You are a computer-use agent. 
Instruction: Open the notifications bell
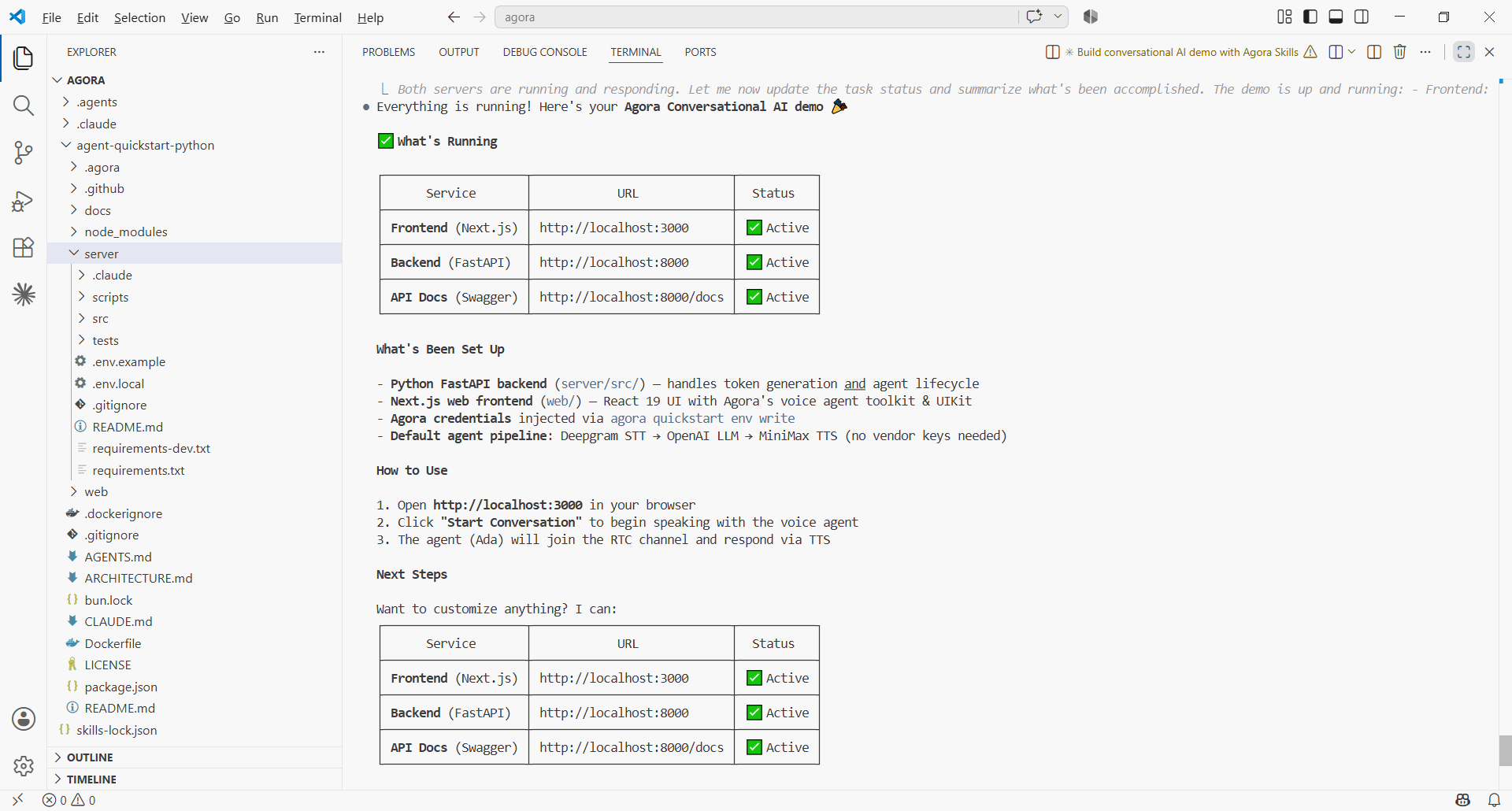[1494, 800]
